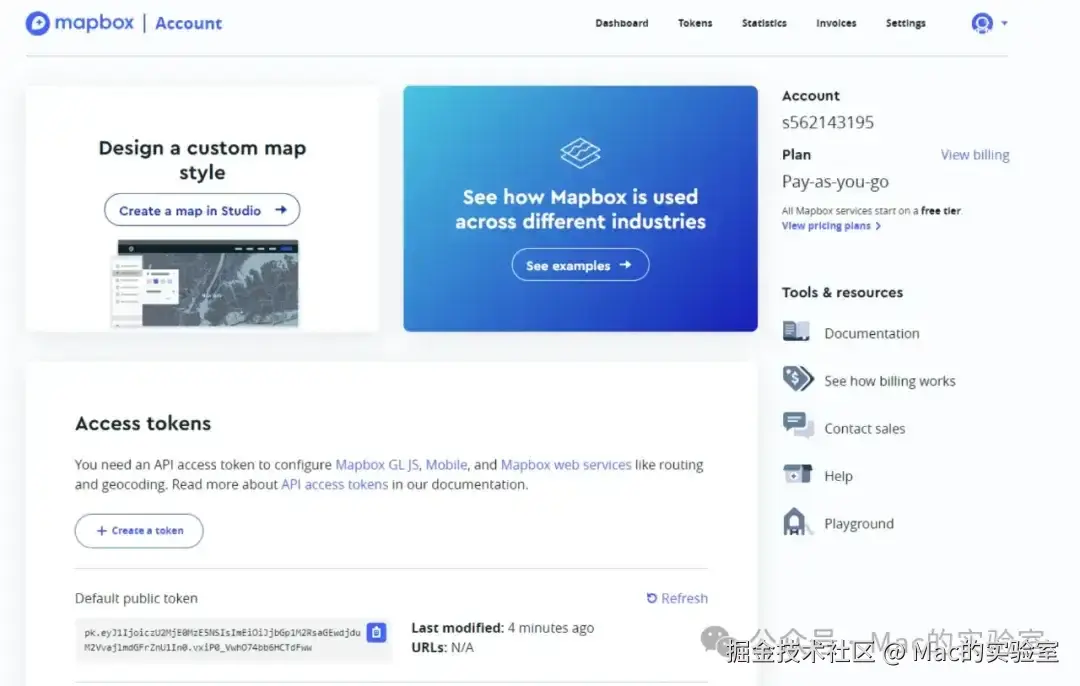This screenshot has height=686, width=1080.
Task: Open See how billing works
Action: coord(889,381)
